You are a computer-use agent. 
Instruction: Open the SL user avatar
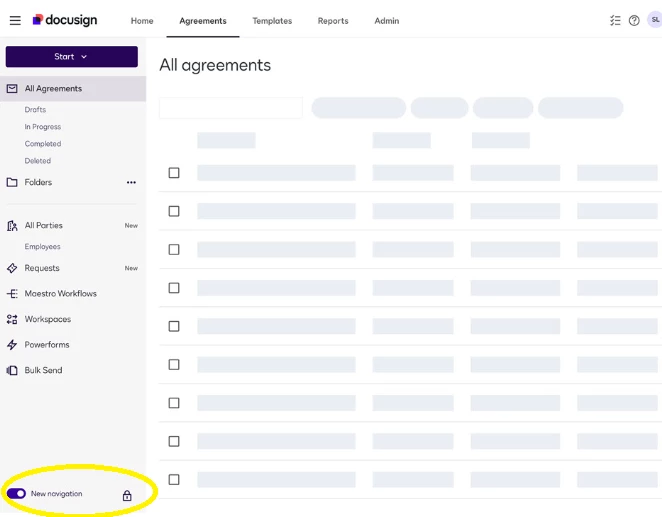coord(655,20)
